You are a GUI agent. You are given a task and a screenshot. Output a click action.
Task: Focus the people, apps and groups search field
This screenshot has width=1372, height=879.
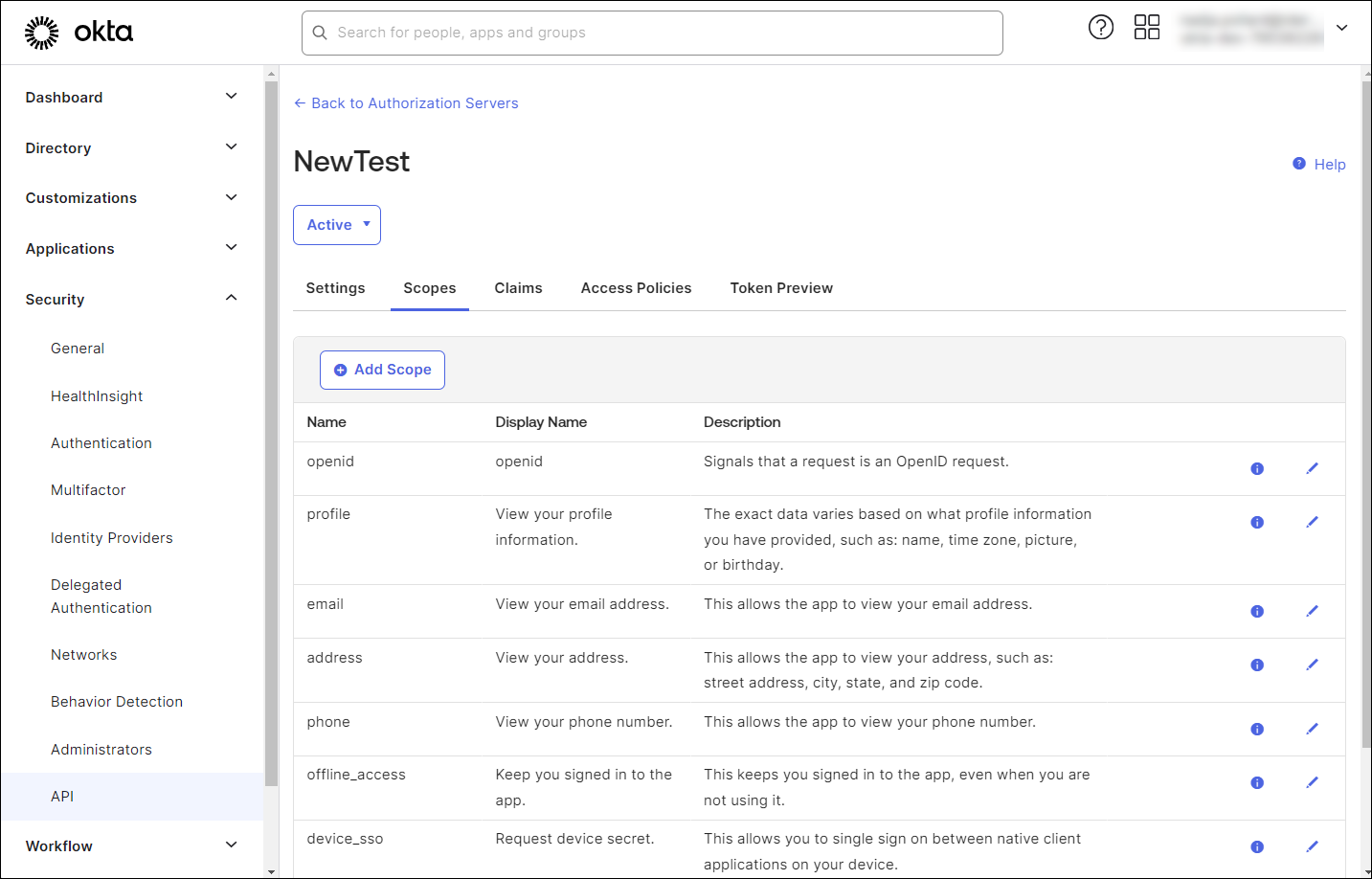(652, 33)
